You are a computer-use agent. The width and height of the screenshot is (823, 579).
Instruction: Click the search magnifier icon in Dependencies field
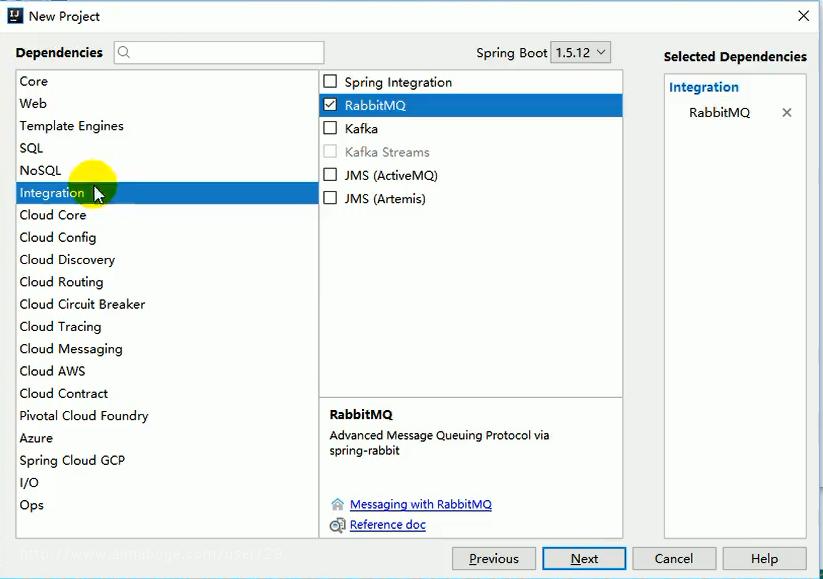tap(124, 52)
